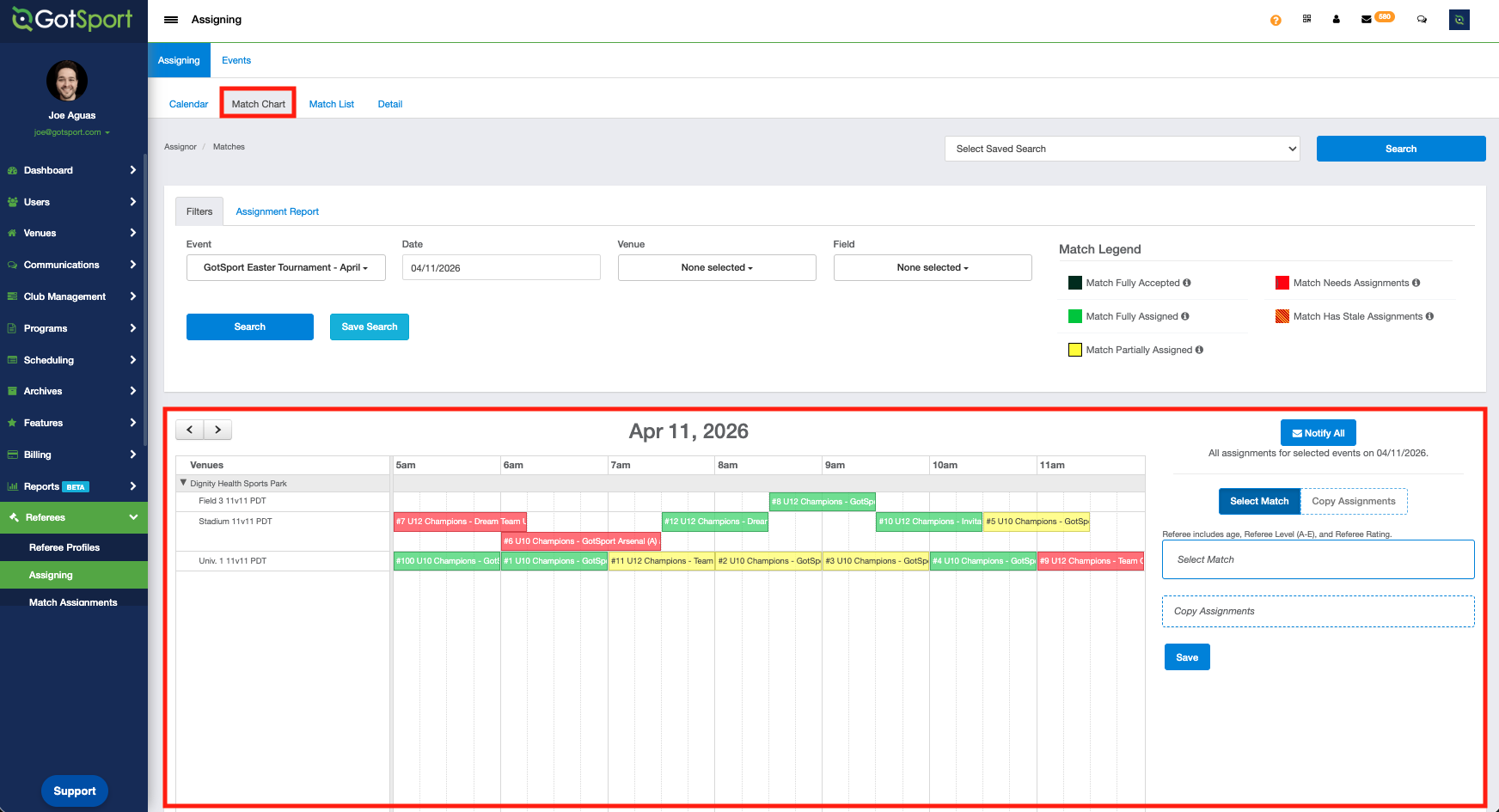Viewport: 1499px width, 812px height.
Task: Click the red Match Needs Assignments swatch
Action: pyautogui.click(x=1282, y=283)
